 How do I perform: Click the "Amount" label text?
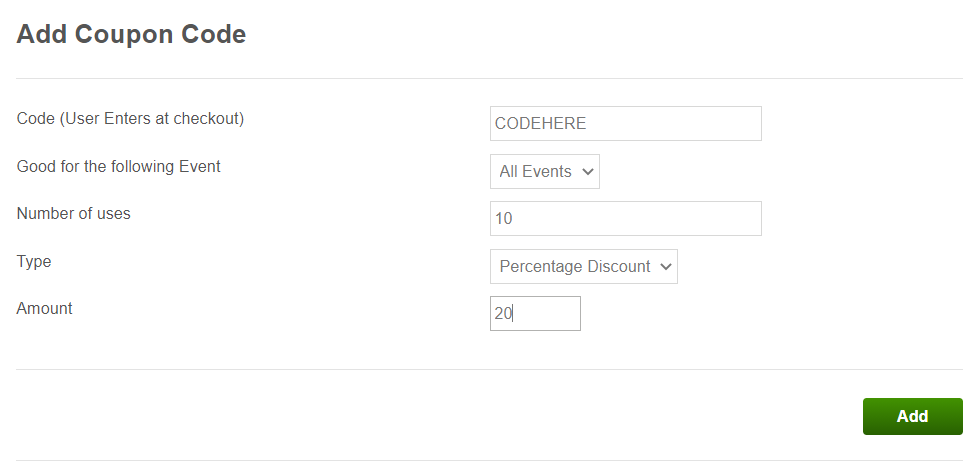coord(45,308)
